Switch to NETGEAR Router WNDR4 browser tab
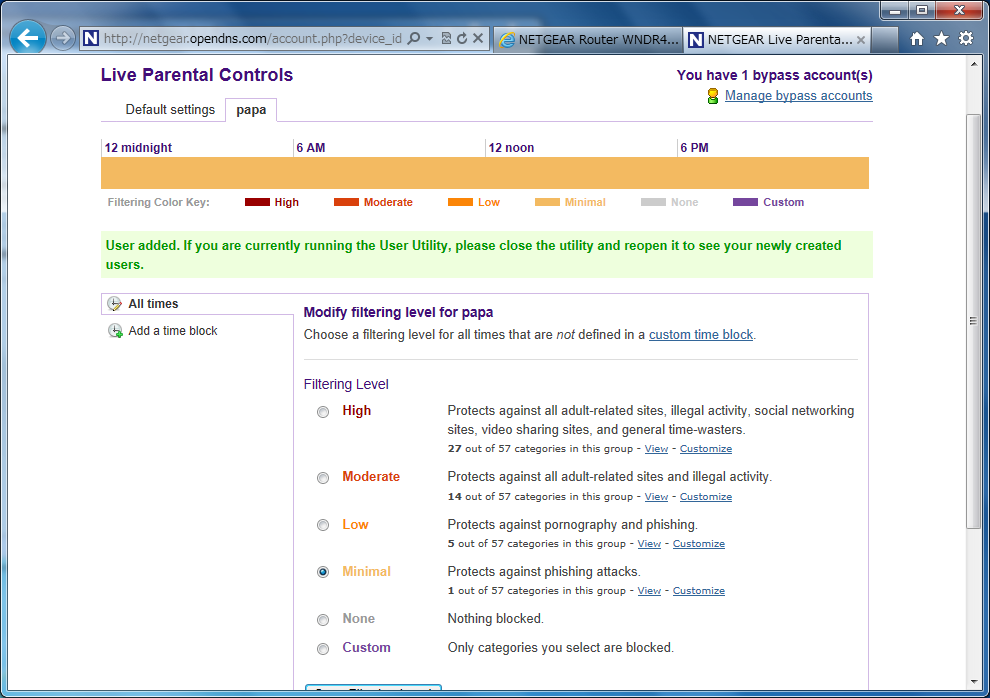Screen dimensions: 990x698 click(x=588, y=40)
